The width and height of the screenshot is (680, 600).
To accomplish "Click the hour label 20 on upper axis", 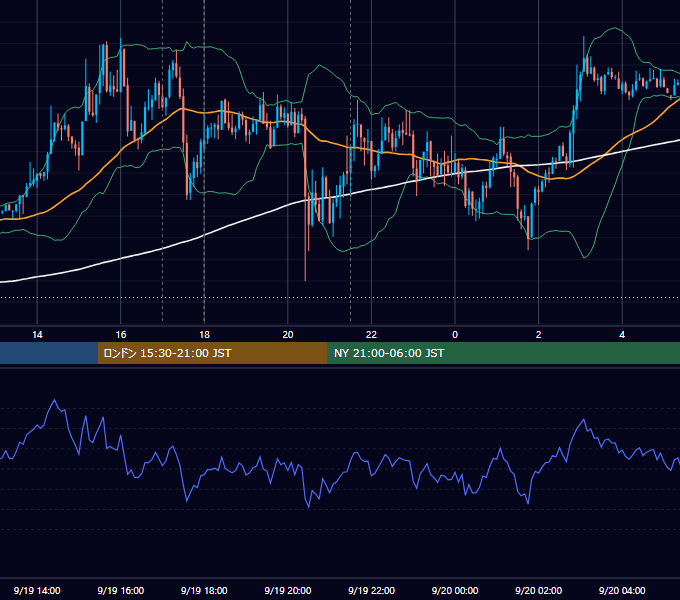I will (x=288, y=335).
